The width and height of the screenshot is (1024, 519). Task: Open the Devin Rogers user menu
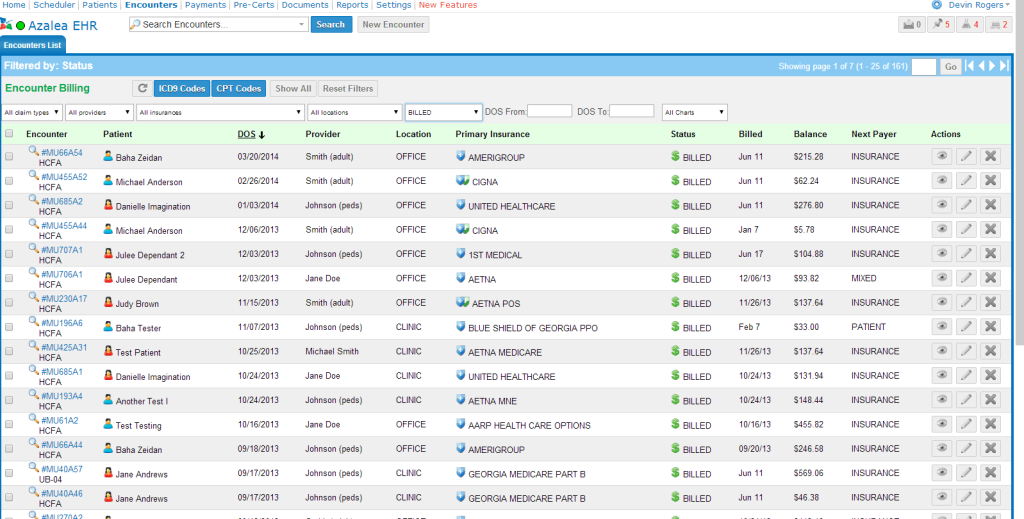tap(978, 5)
